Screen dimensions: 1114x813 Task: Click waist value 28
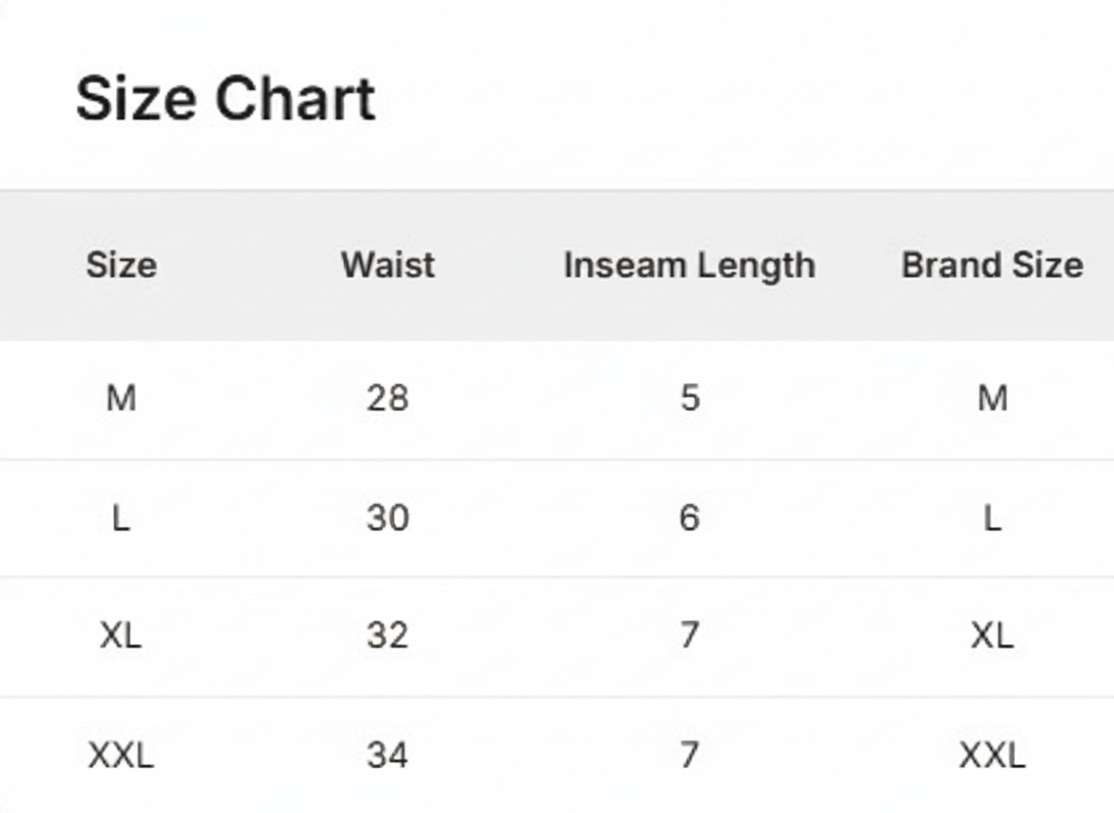[388, 398]
